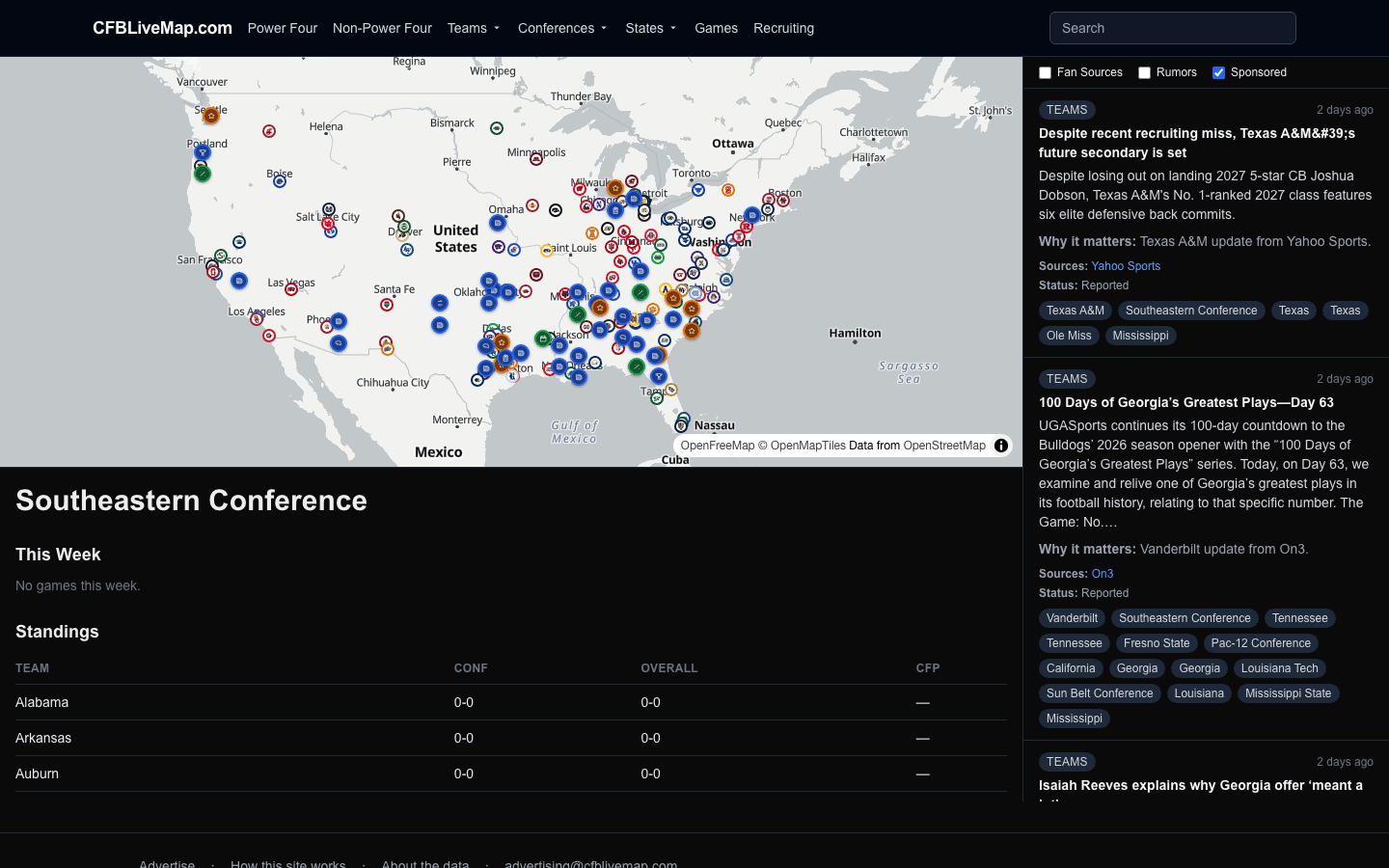Select the blue team marker south of Toronto
Image resolution: width=1389 pixels, height=868 pixels.
(x=698, y=190)
